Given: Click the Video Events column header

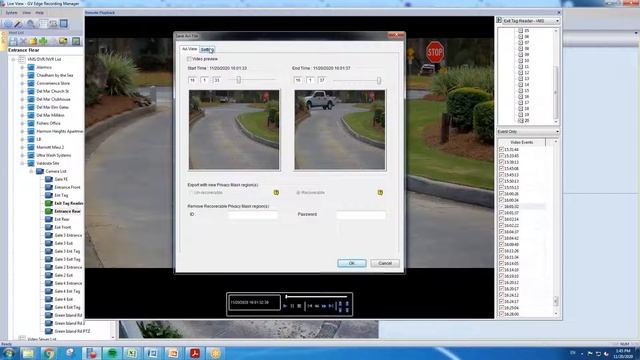Looking at the screenshot, I should click(x=522, y=142).
